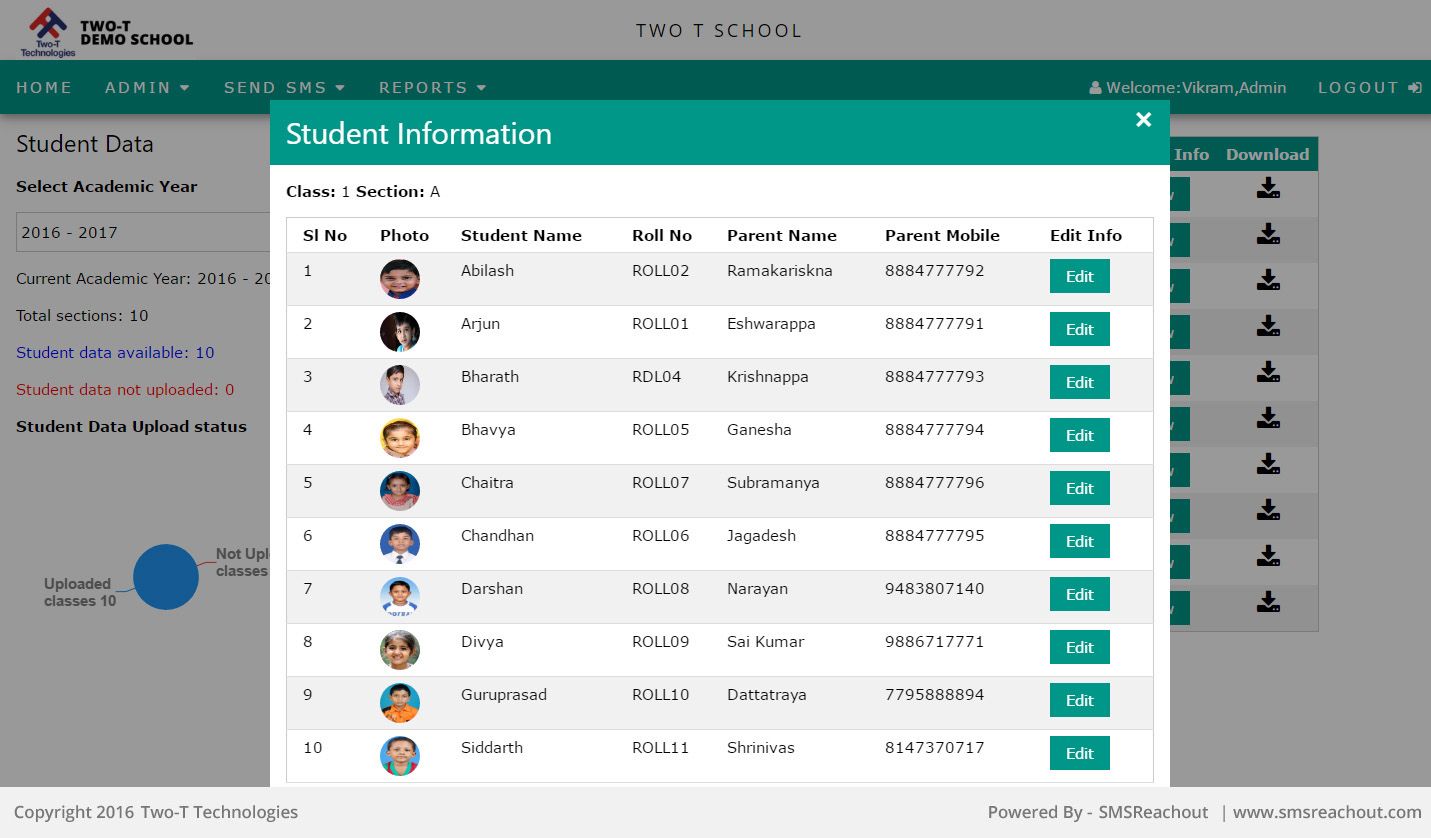Screen dimensions: 1431x838
Task: Click the blue Uploaded classes pie chart
Action: click(x=166, y=577)
